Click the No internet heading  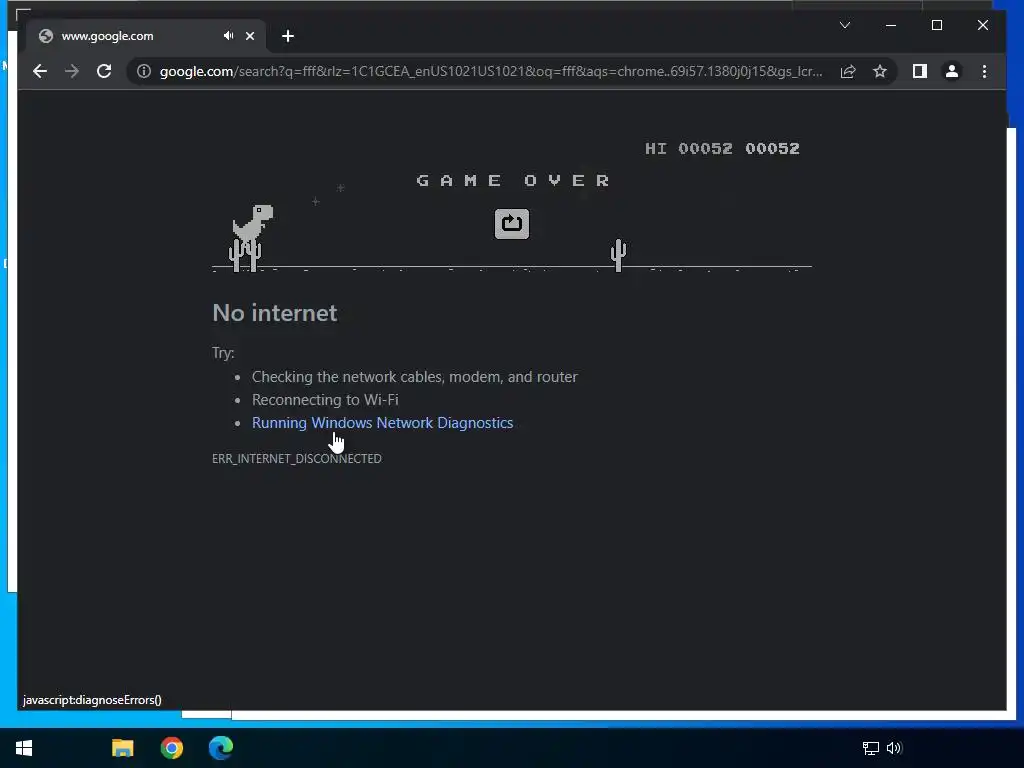pyautogui.click(x=274, y=313)
